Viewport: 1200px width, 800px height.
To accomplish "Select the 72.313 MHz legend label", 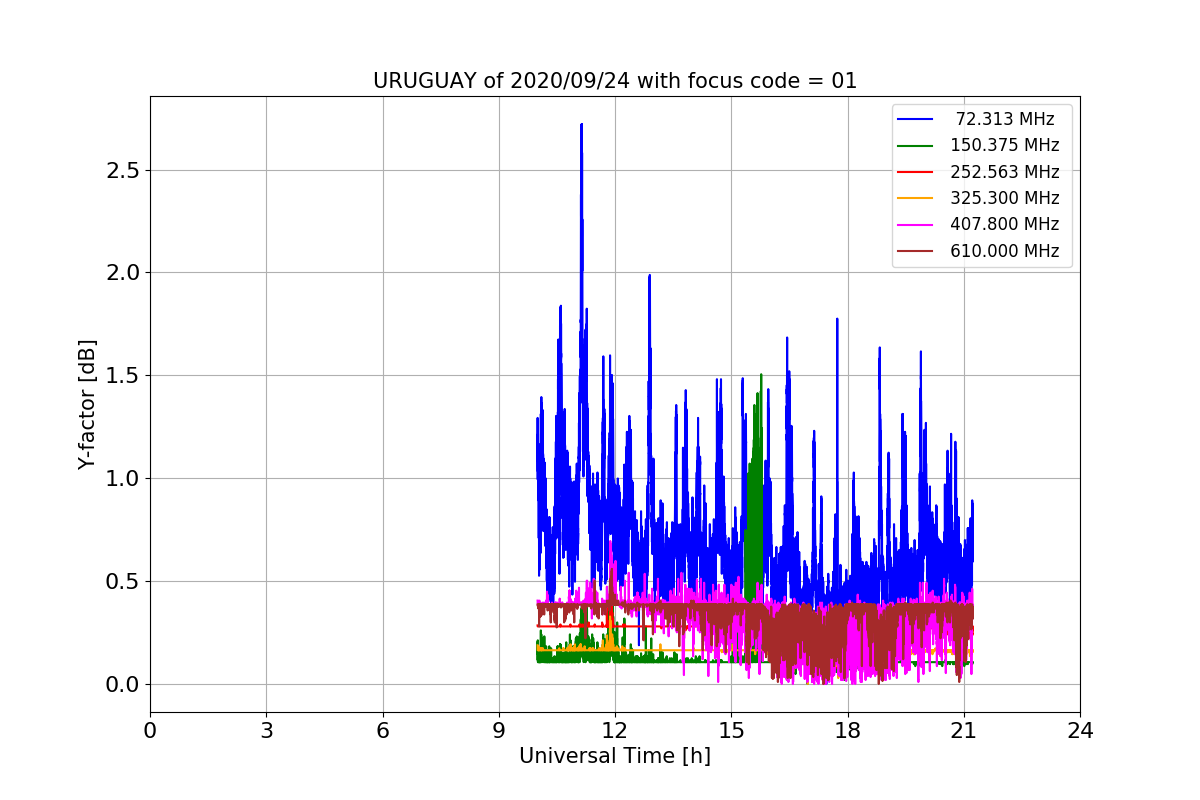I will click(1005, 119).
